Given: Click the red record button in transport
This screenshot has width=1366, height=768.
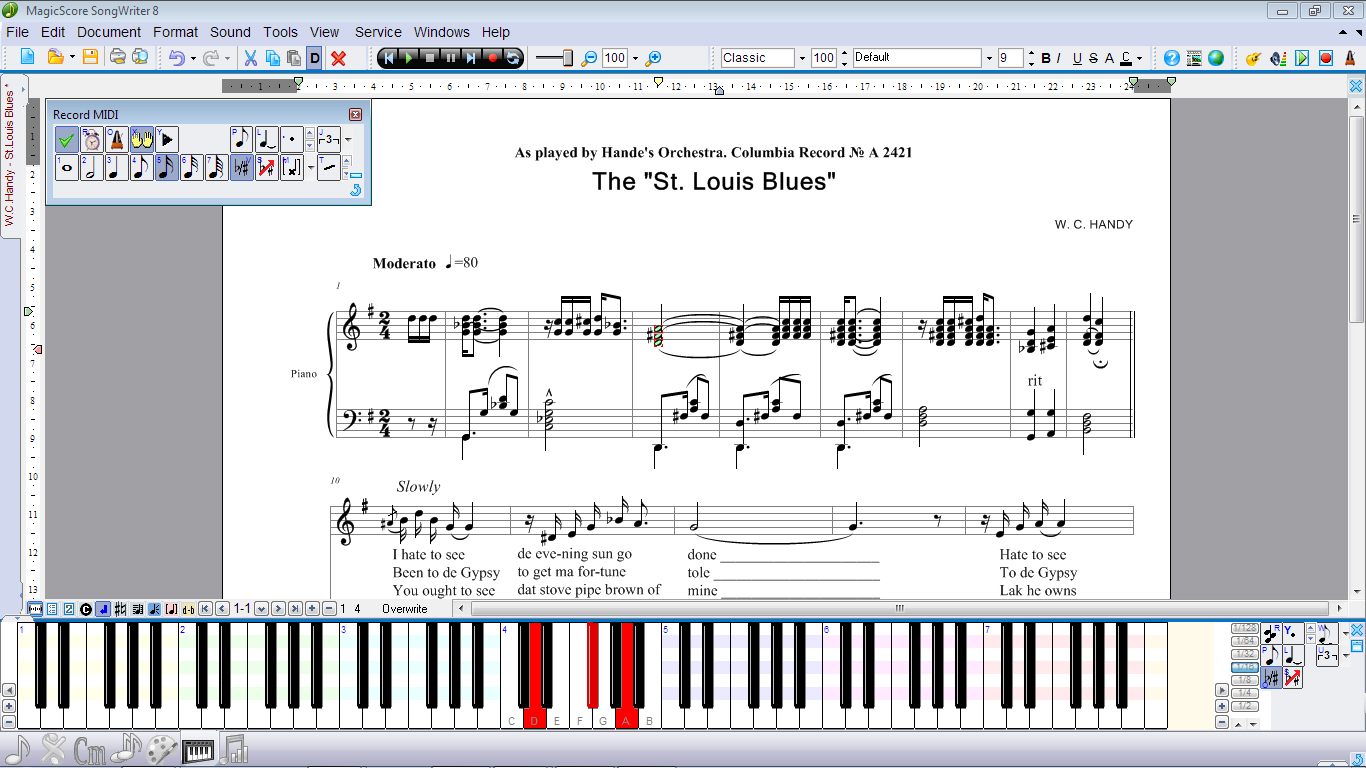Looking at the screenshot, I should point(493,58).
